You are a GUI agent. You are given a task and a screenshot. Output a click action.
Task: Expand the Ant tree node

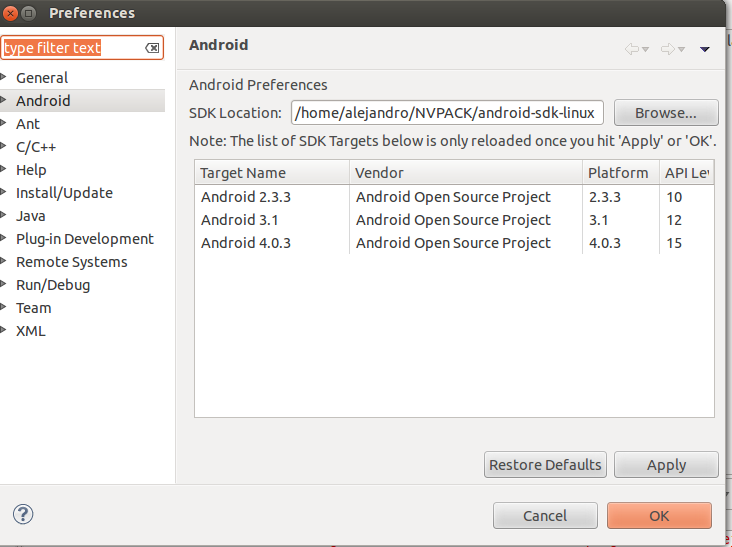[x=4, y=123]
